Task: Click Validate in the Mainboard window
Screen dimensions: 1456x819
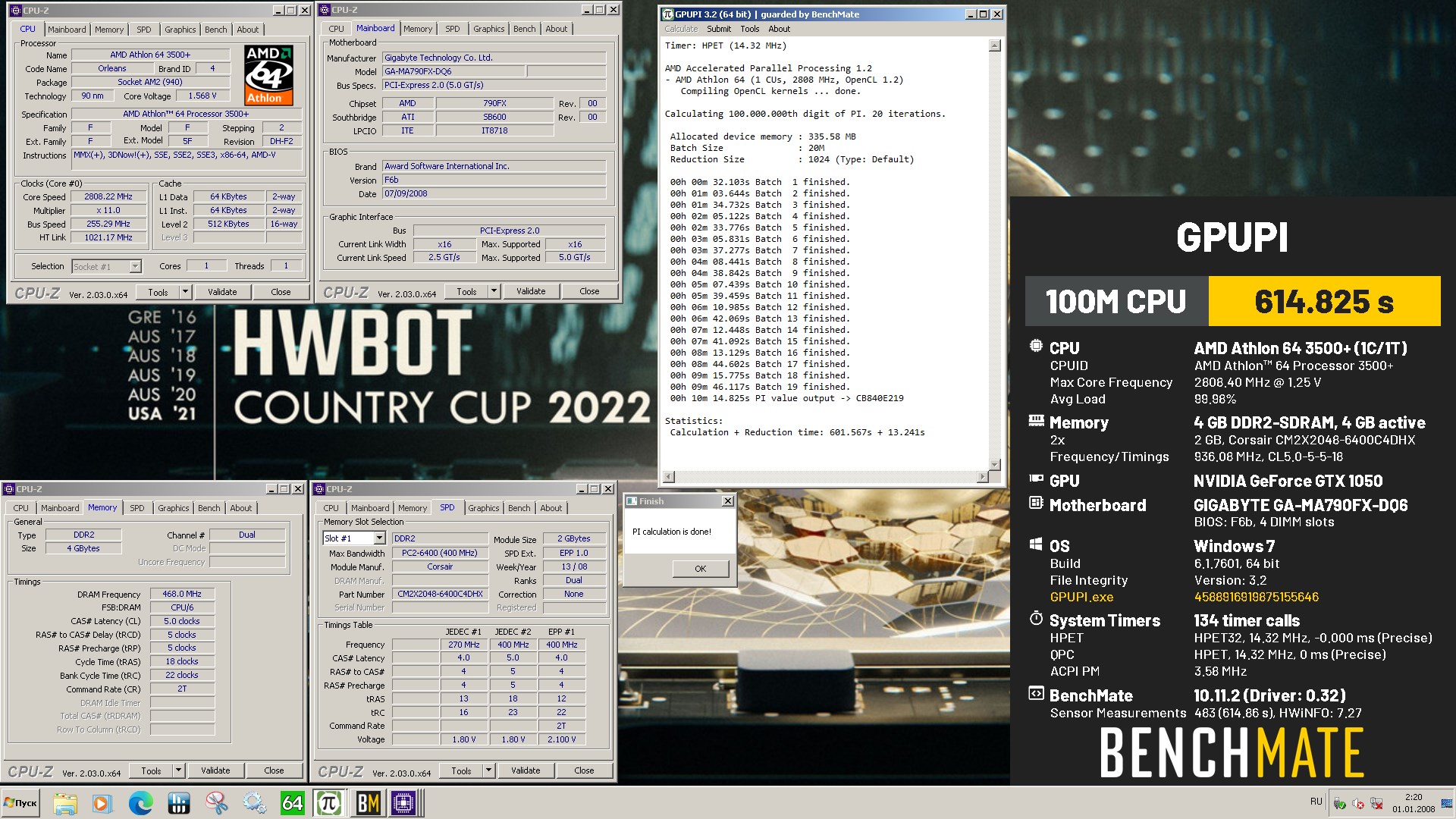Action: pyautogui.click(x=531, y=291)
